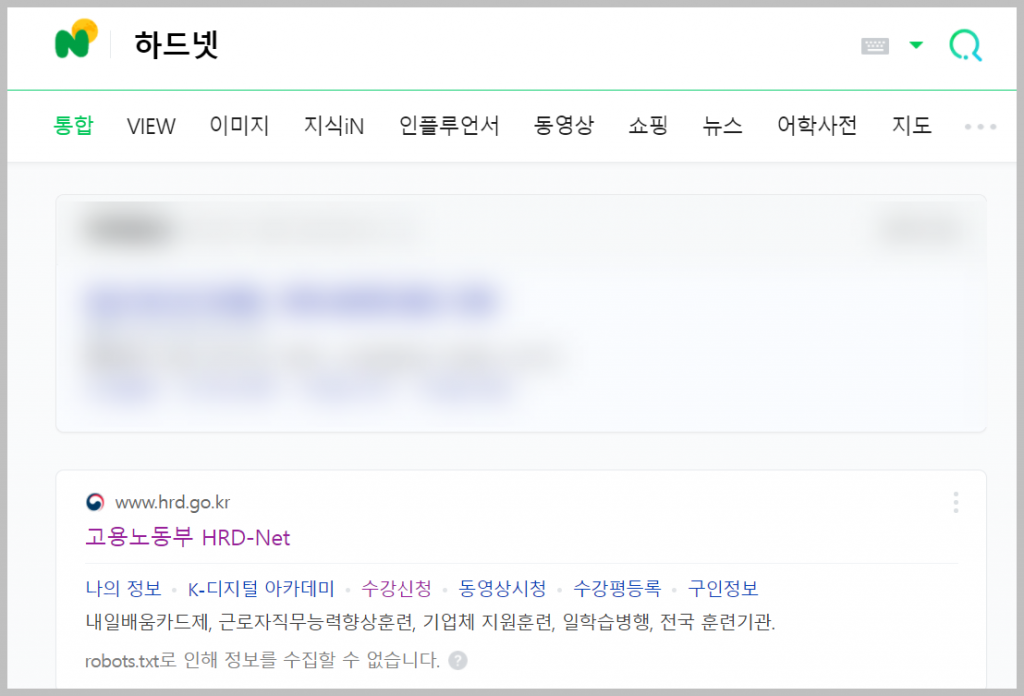Open the 이미지 tab
This screenshot has width=1024, height=696.
(239, 125)
